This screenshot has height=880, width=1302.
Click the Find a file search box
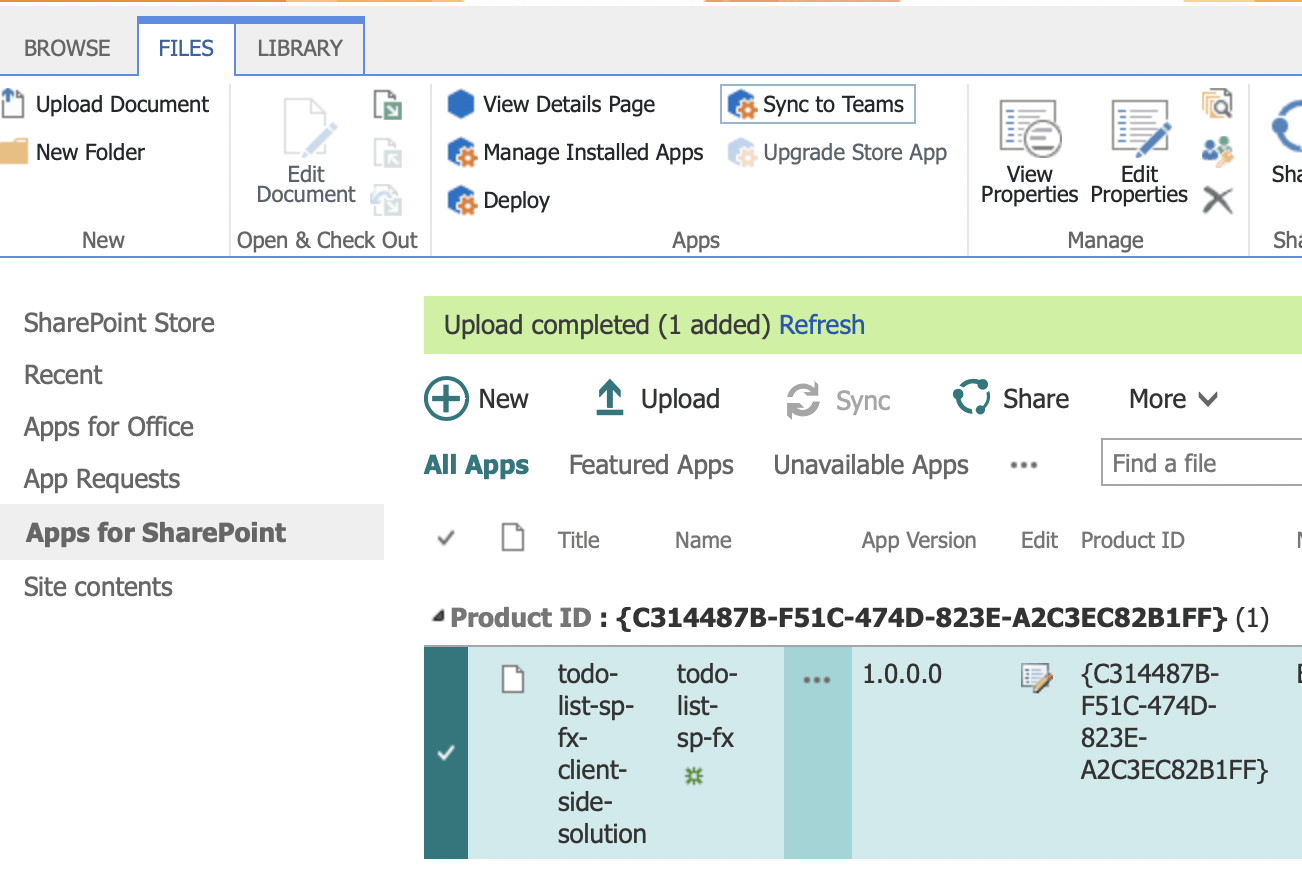pos(1200,464)
